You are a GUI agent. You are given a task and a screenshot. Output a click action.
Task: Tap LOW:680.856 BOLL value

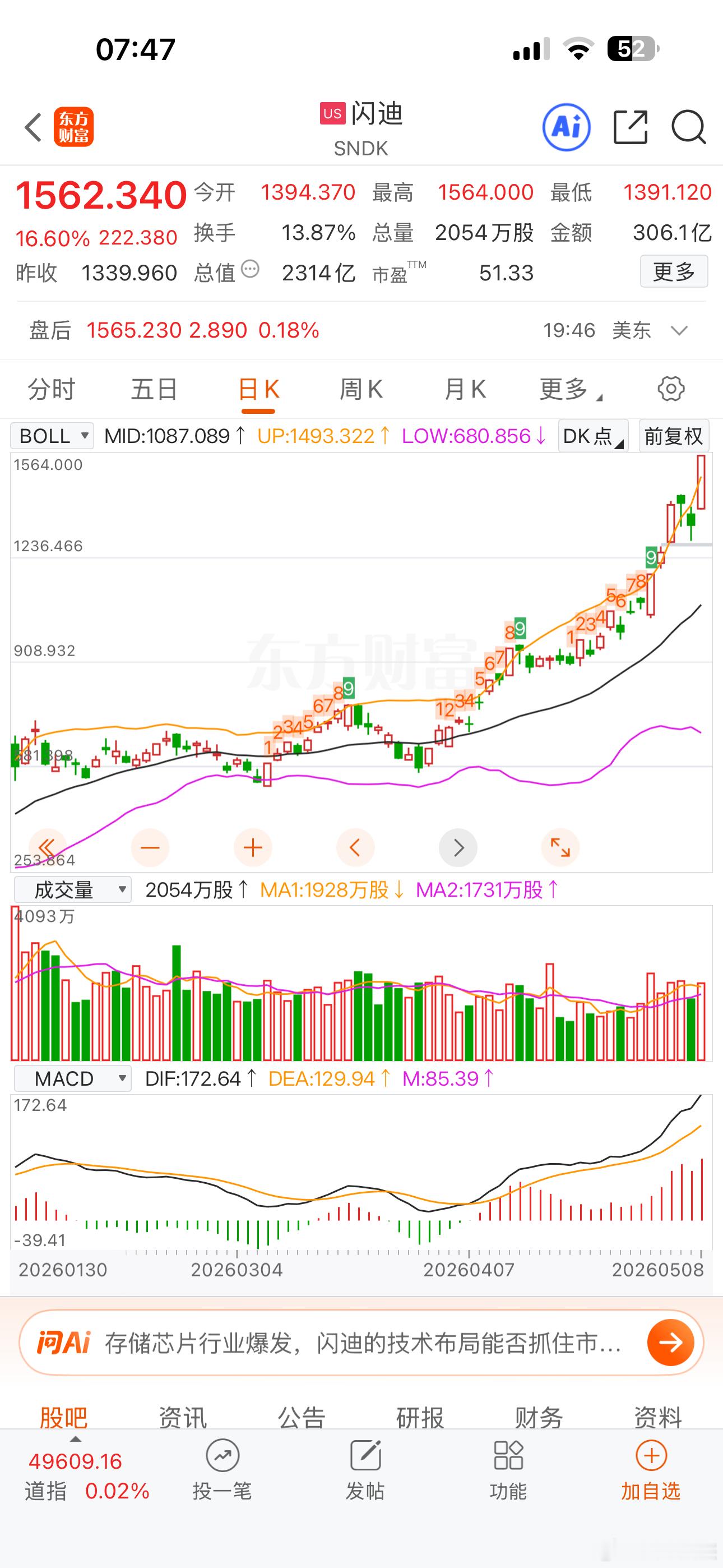pos(474,436)
